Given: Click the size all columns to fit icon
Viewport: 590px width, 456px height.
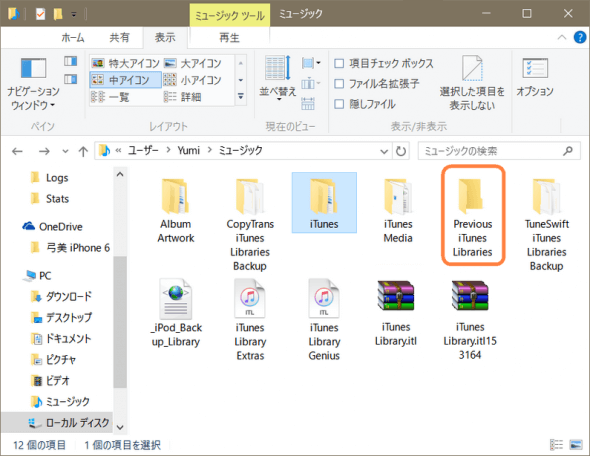Looking at the screenshot, I should (308, 103).
